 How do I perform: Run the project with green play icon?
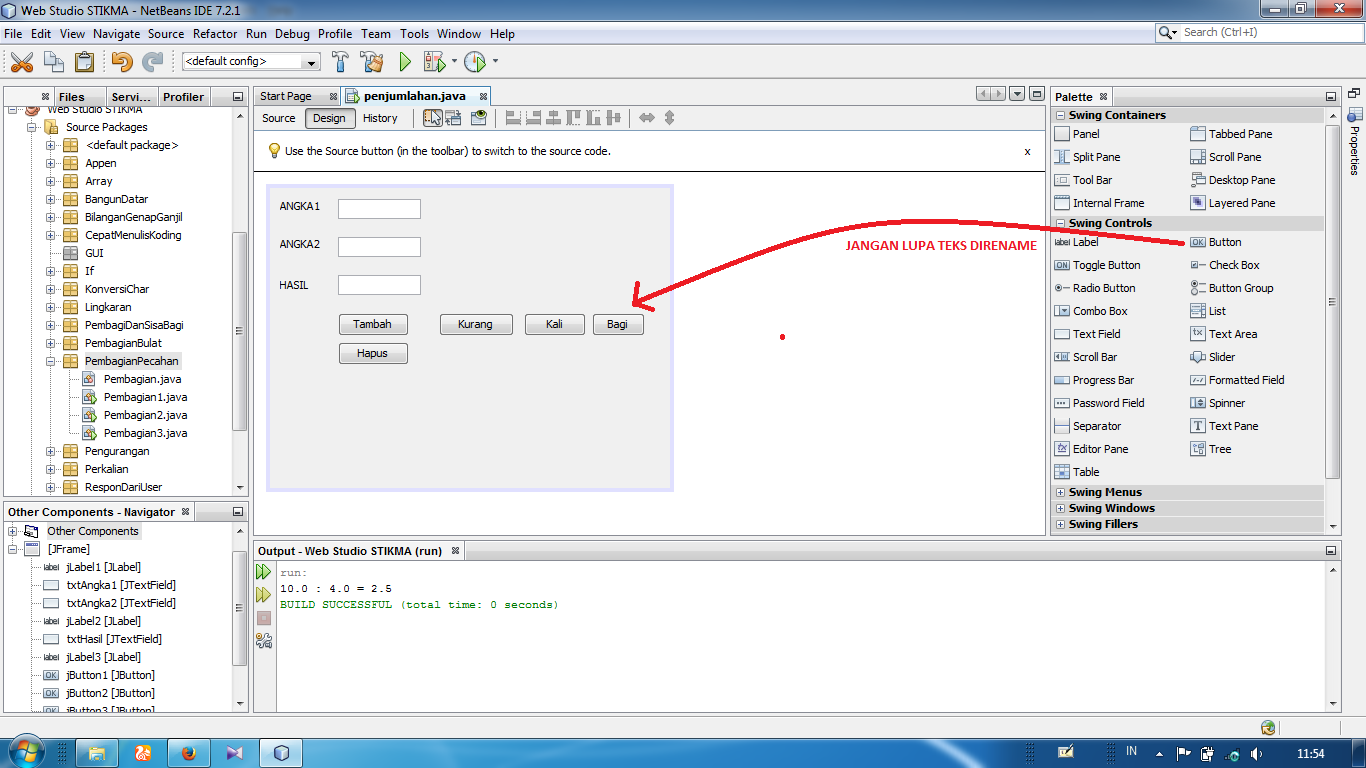click(405, 62)
